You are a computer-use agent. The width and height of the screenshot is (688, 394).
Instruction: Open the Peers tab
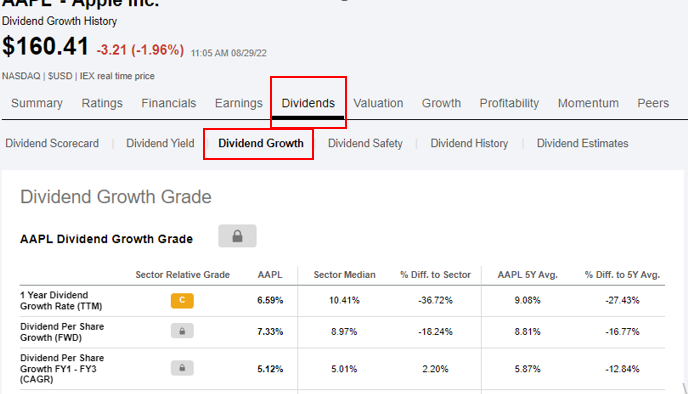653,103
